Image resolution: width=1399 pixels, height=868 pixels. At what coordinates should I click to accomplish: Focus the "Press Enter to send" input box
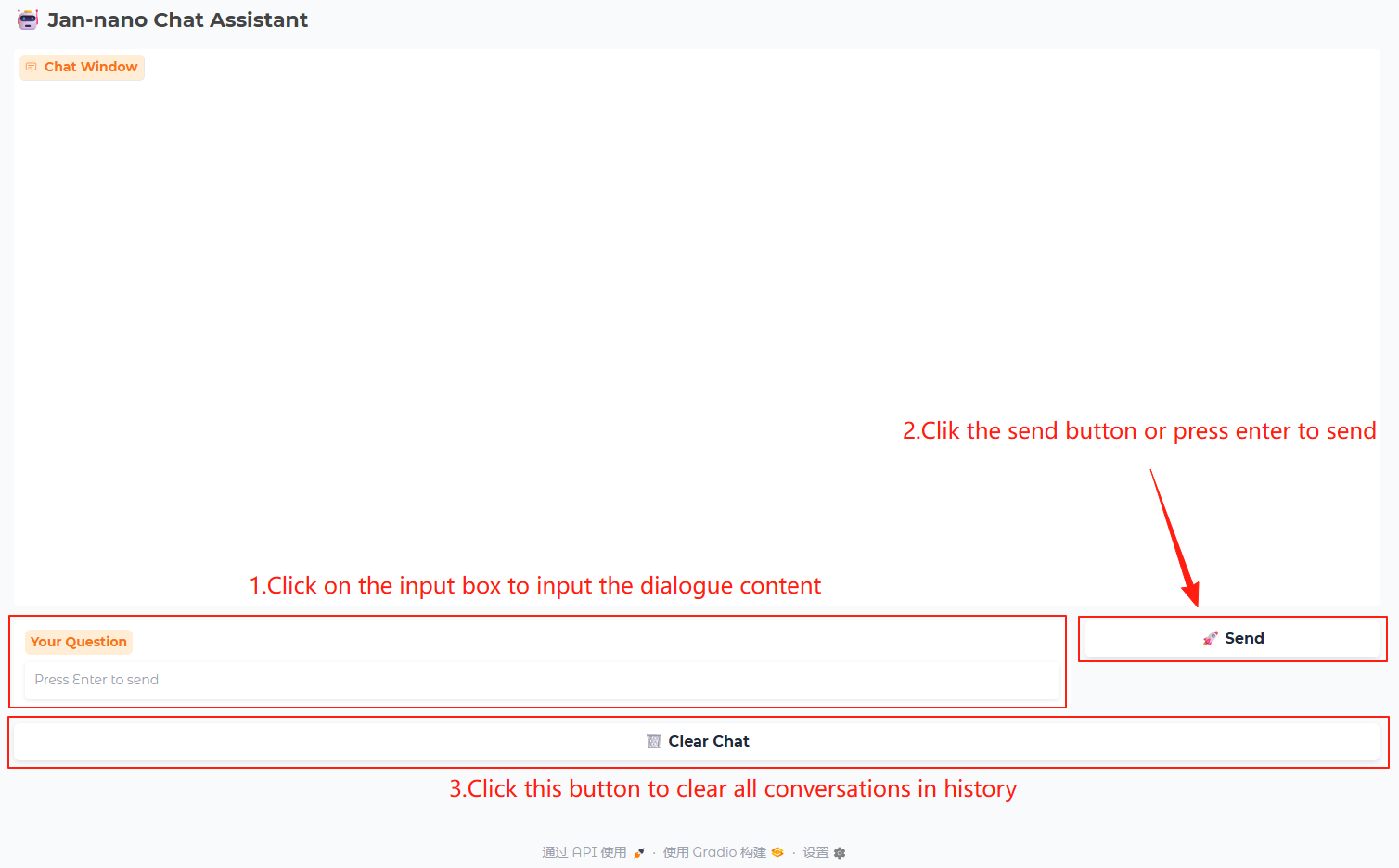(x=542, y=680)
